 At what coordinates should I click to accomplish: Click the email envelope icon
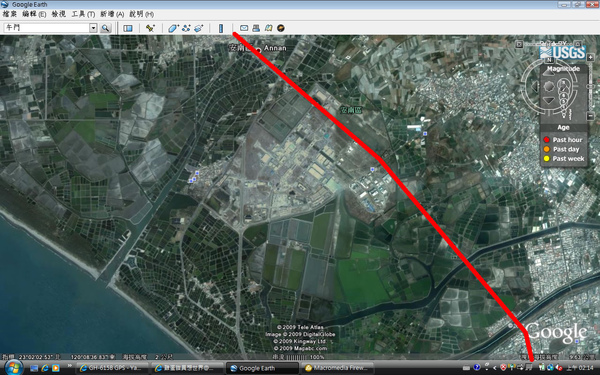(x=244, y=28)
